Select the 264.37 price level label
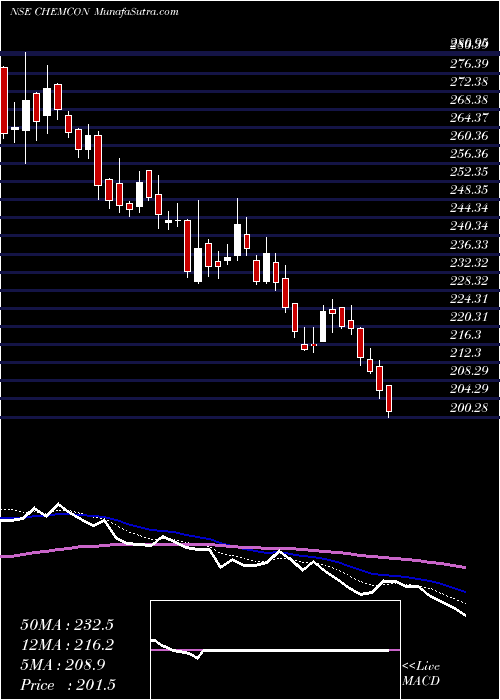 468,118
